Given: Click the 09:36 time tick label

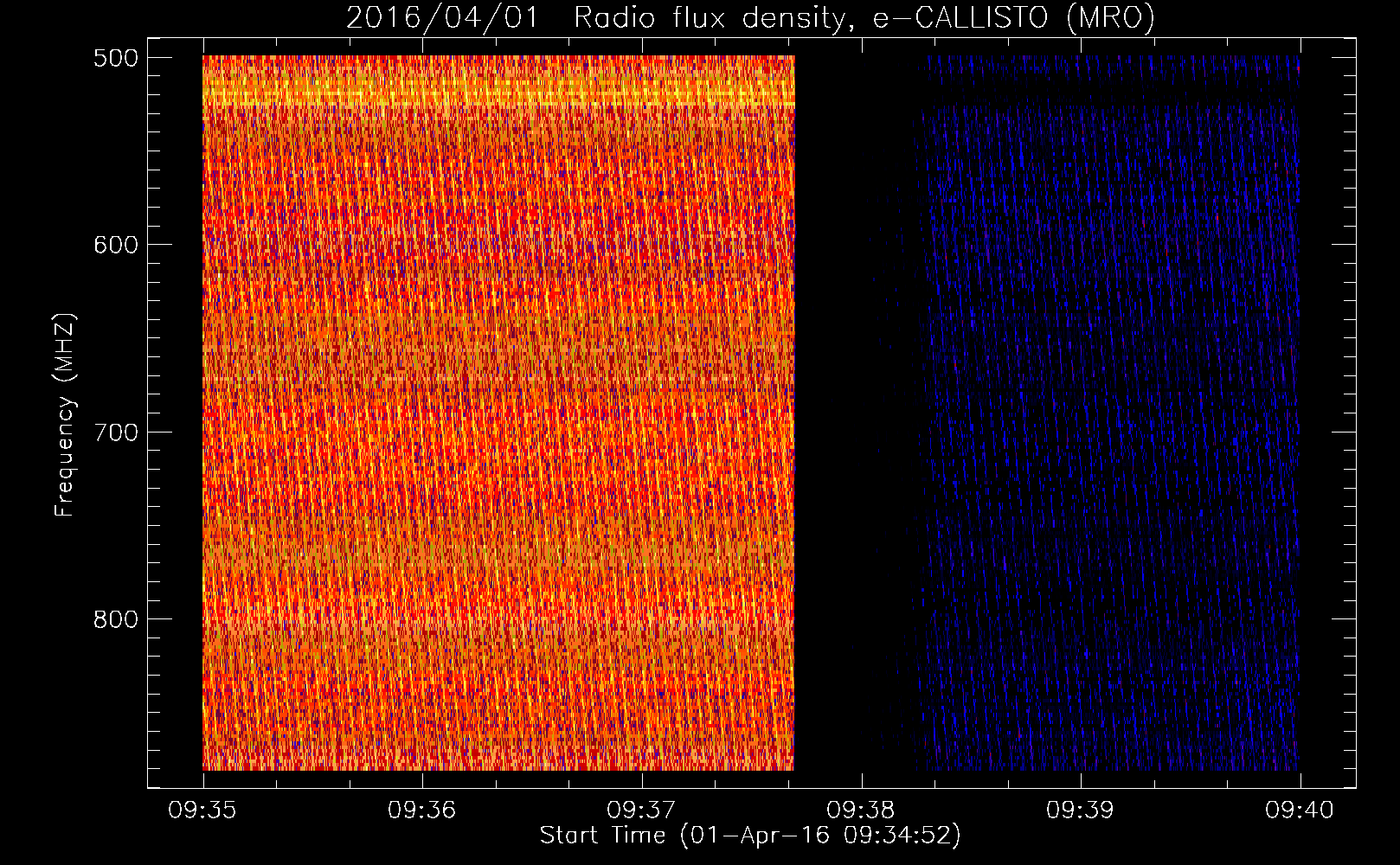Looking at the screenshot, I should (422, 810).
